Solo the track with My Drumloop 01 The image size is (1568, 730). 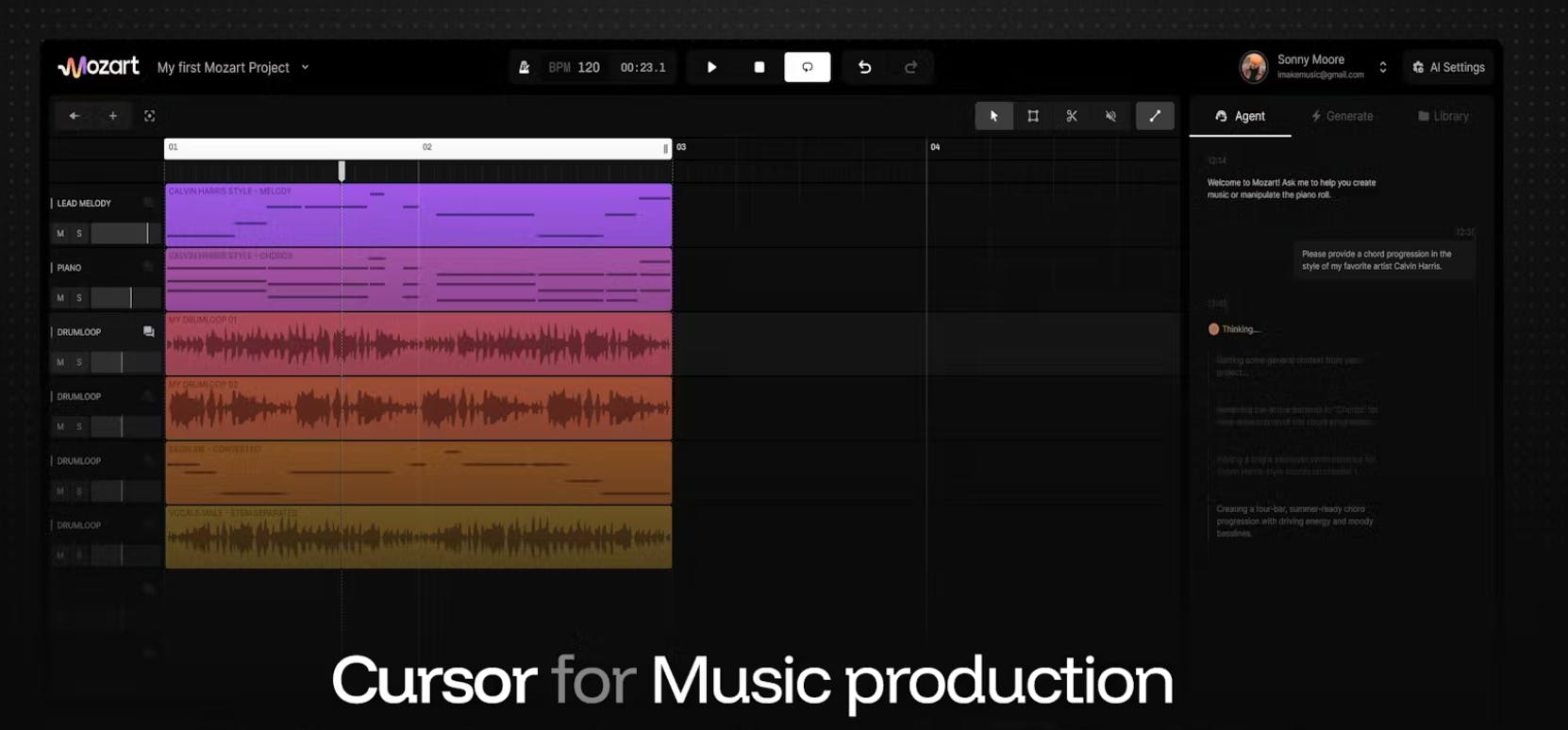pos(79,362)
